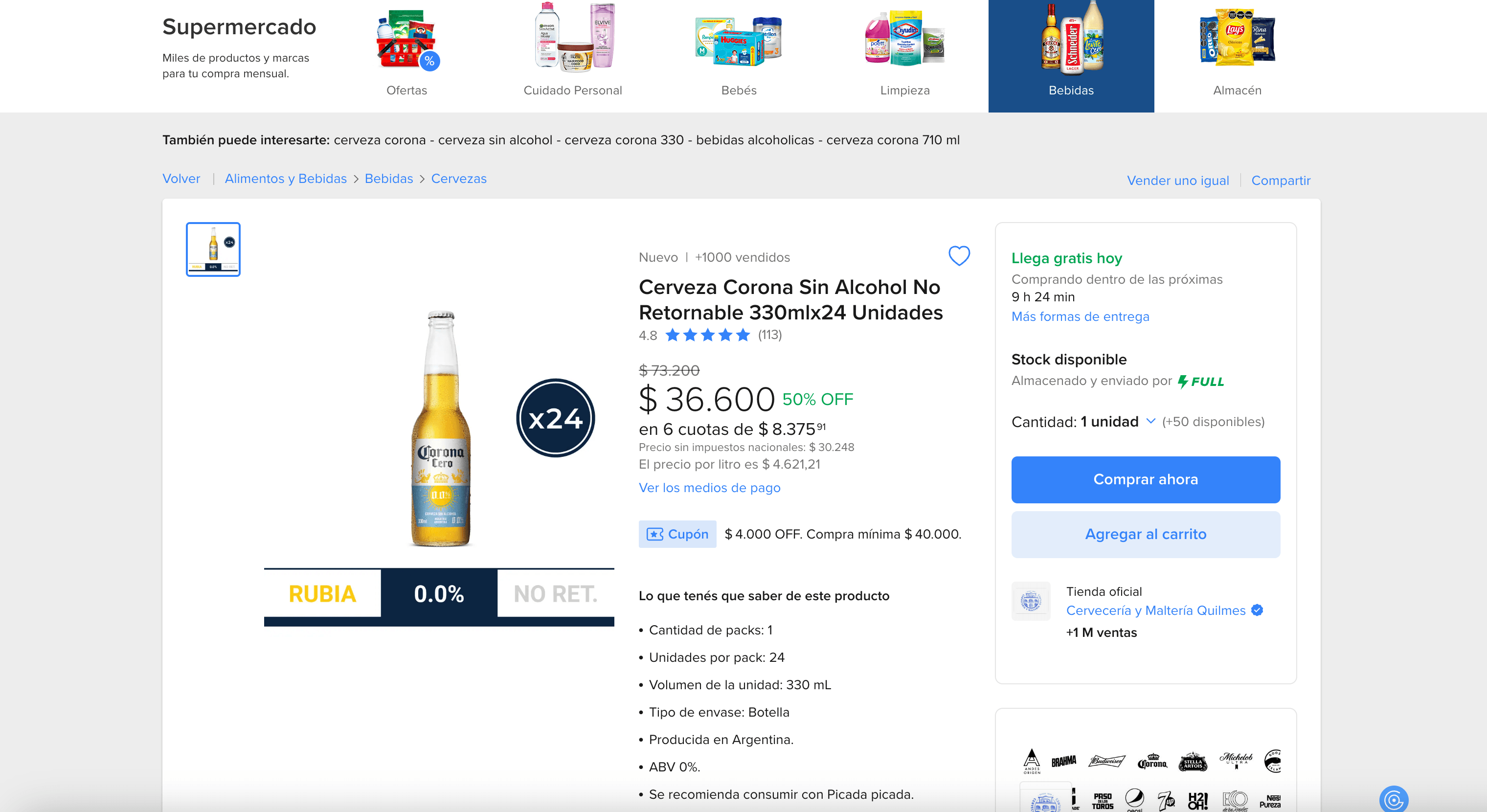
Task: Add product to favorites with heart icon
Action: click(959, 256)
